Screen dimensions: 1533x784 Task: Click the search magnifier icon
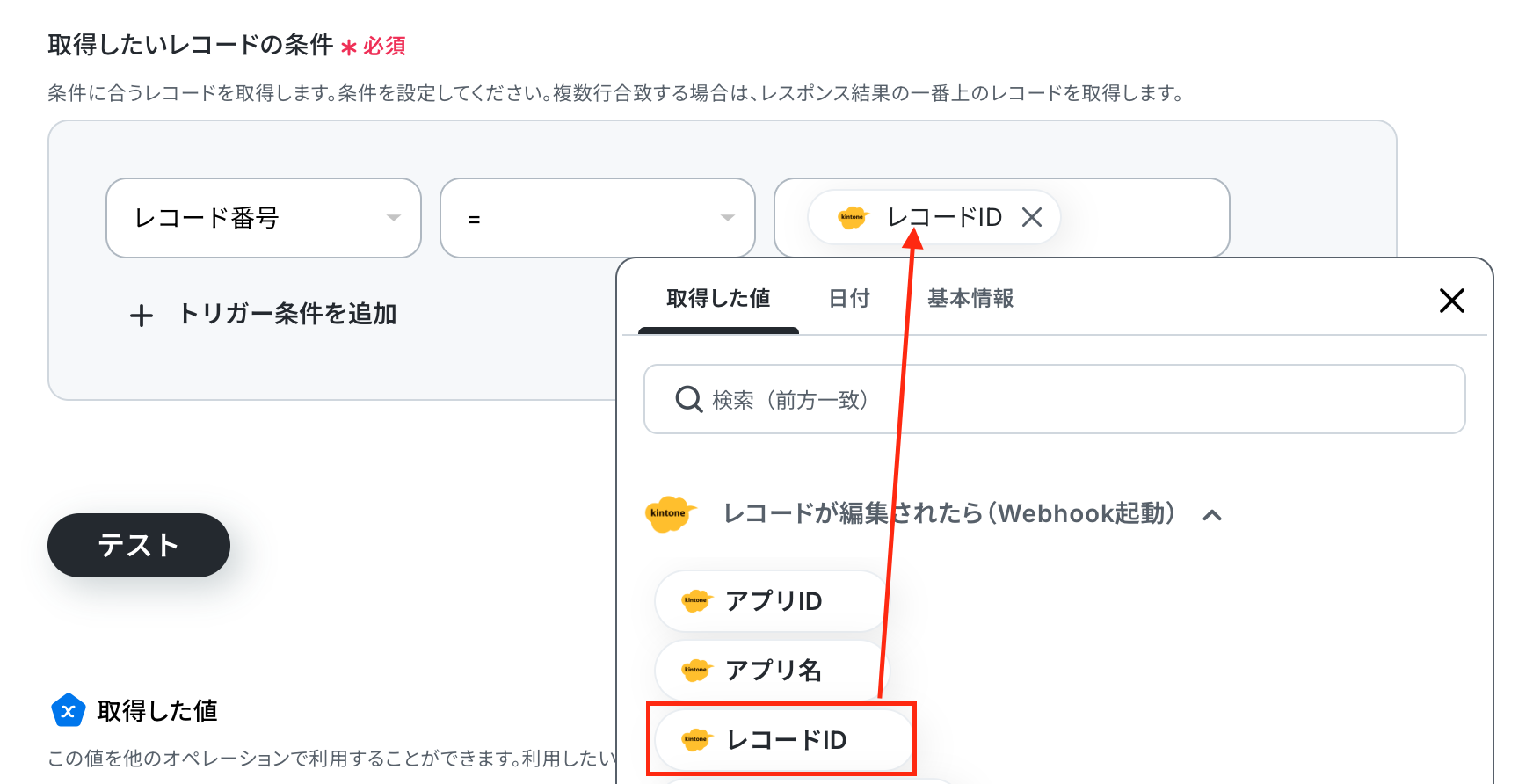tap(688, 400)
